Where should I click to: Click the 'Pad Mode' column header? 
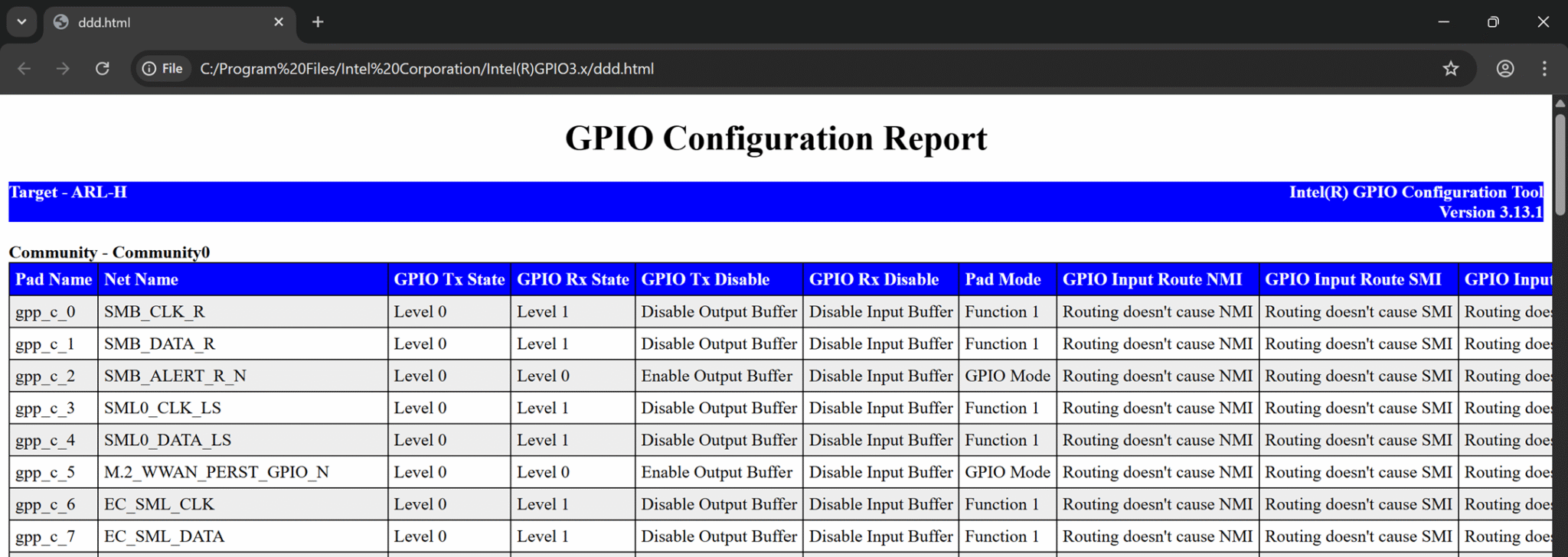tap(1008, 279)
